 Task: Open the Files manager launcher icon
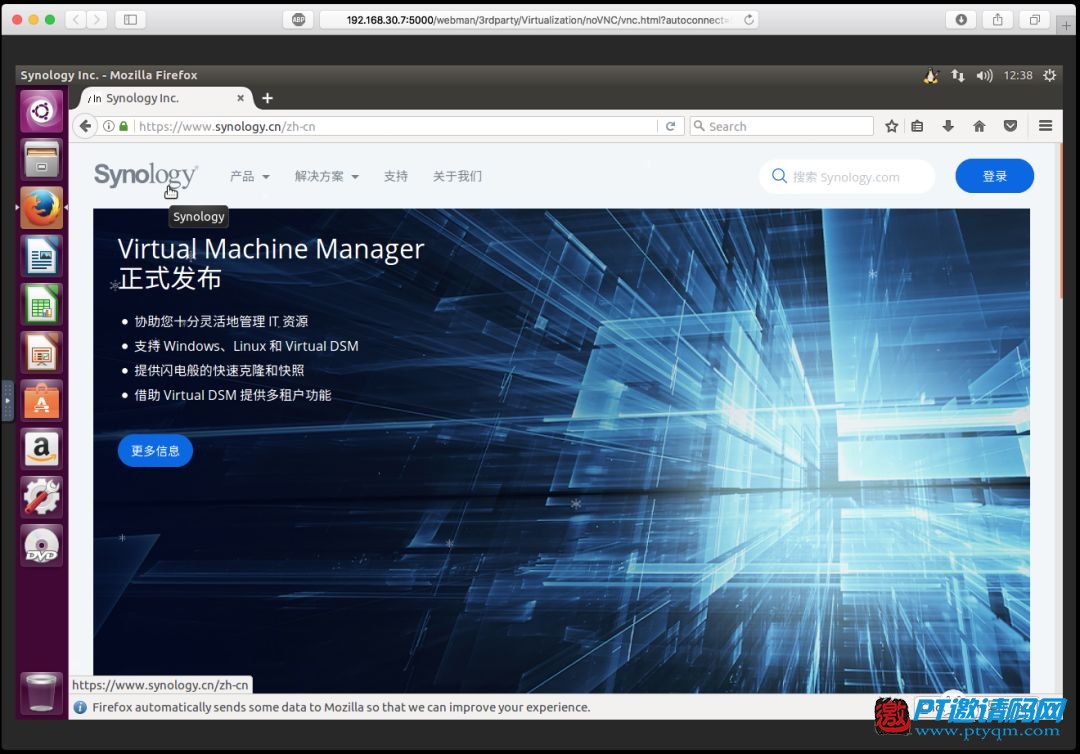[41, 158]
